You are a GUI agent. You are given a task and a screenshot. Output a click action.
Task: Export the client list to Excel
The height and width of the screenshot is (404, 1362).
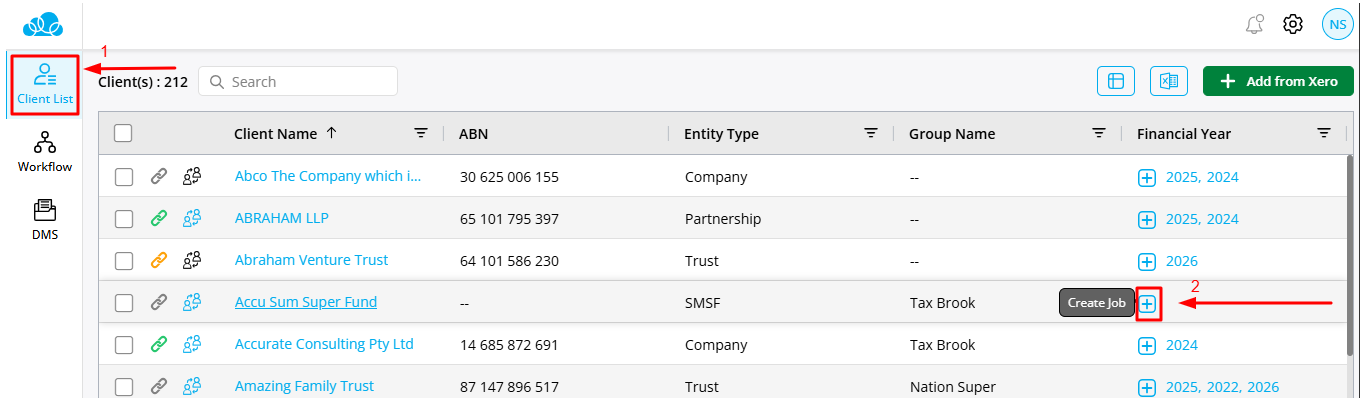point(1168,82)
